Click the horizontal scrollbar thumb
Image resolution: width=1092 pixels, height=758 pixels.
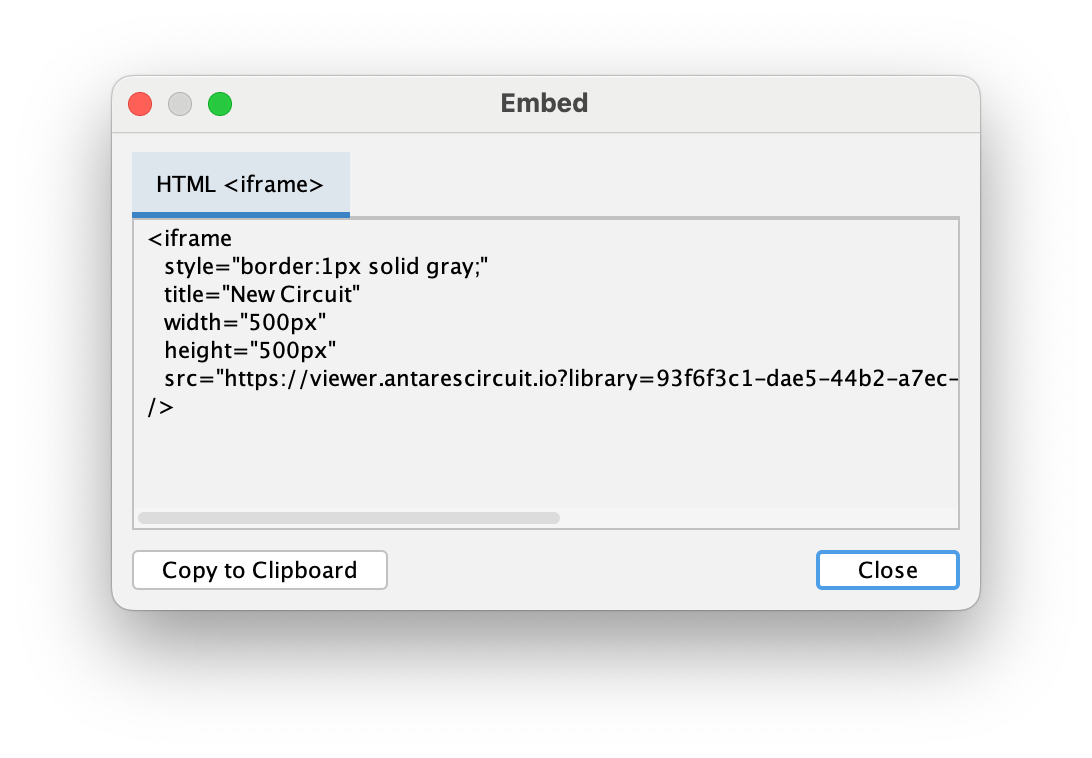(349, 518)
